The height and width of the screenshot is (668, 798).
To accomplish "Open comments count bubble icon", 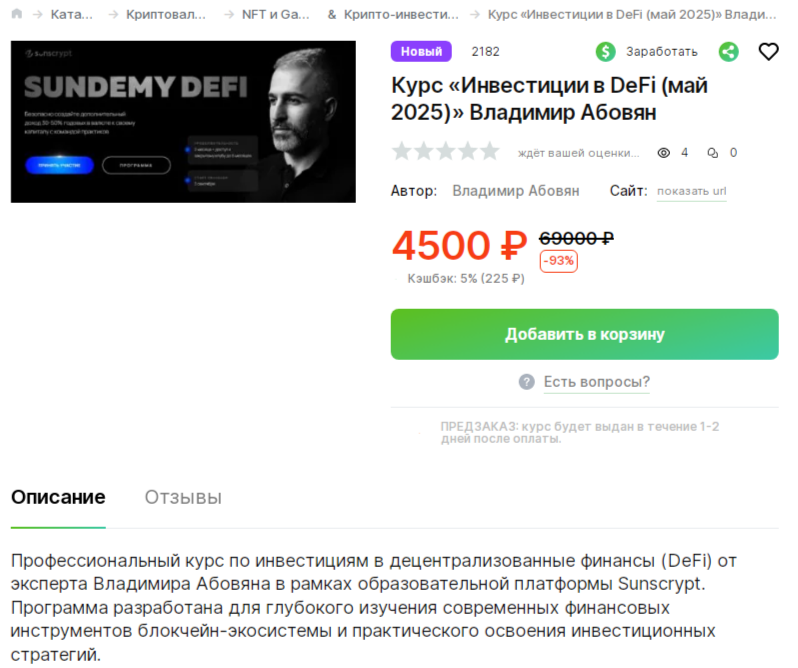I will click(712, 153).
